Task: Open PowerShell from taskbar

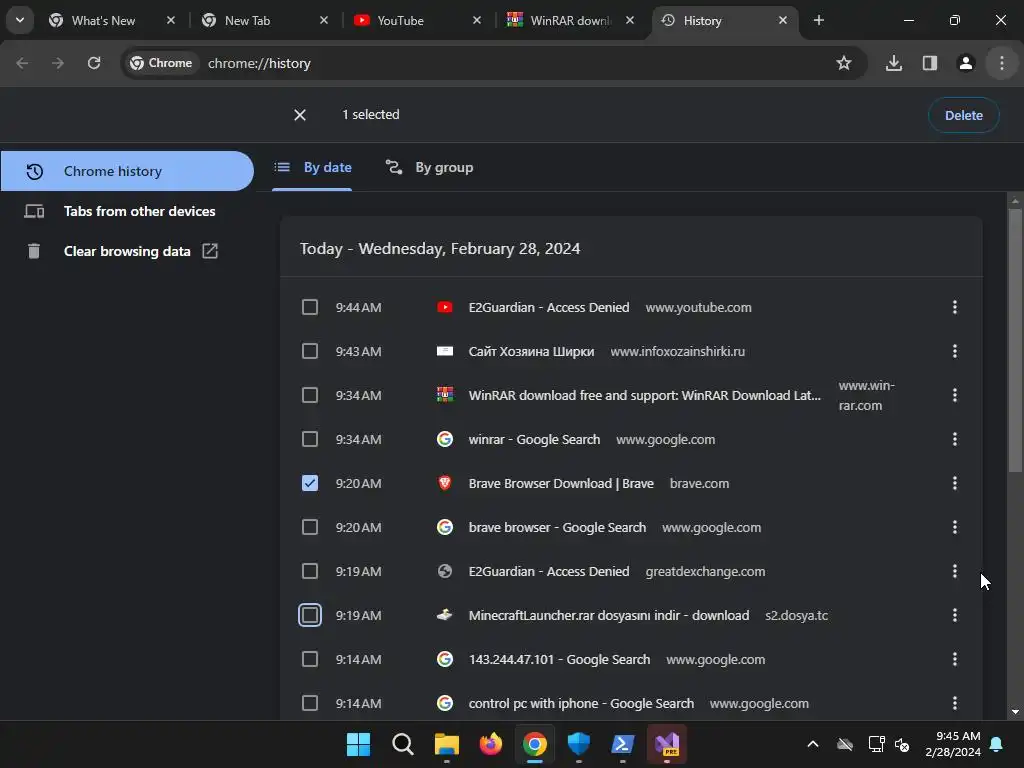Action: click(x=622, y=744)
